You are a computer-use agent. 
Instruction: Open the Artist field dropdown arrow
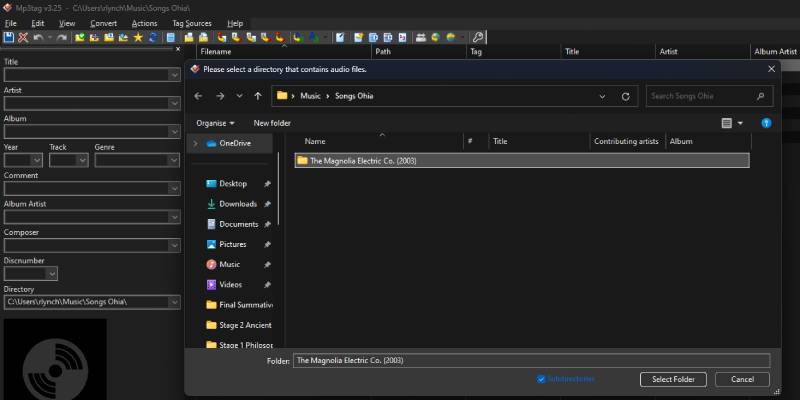(x=174, y=104)
